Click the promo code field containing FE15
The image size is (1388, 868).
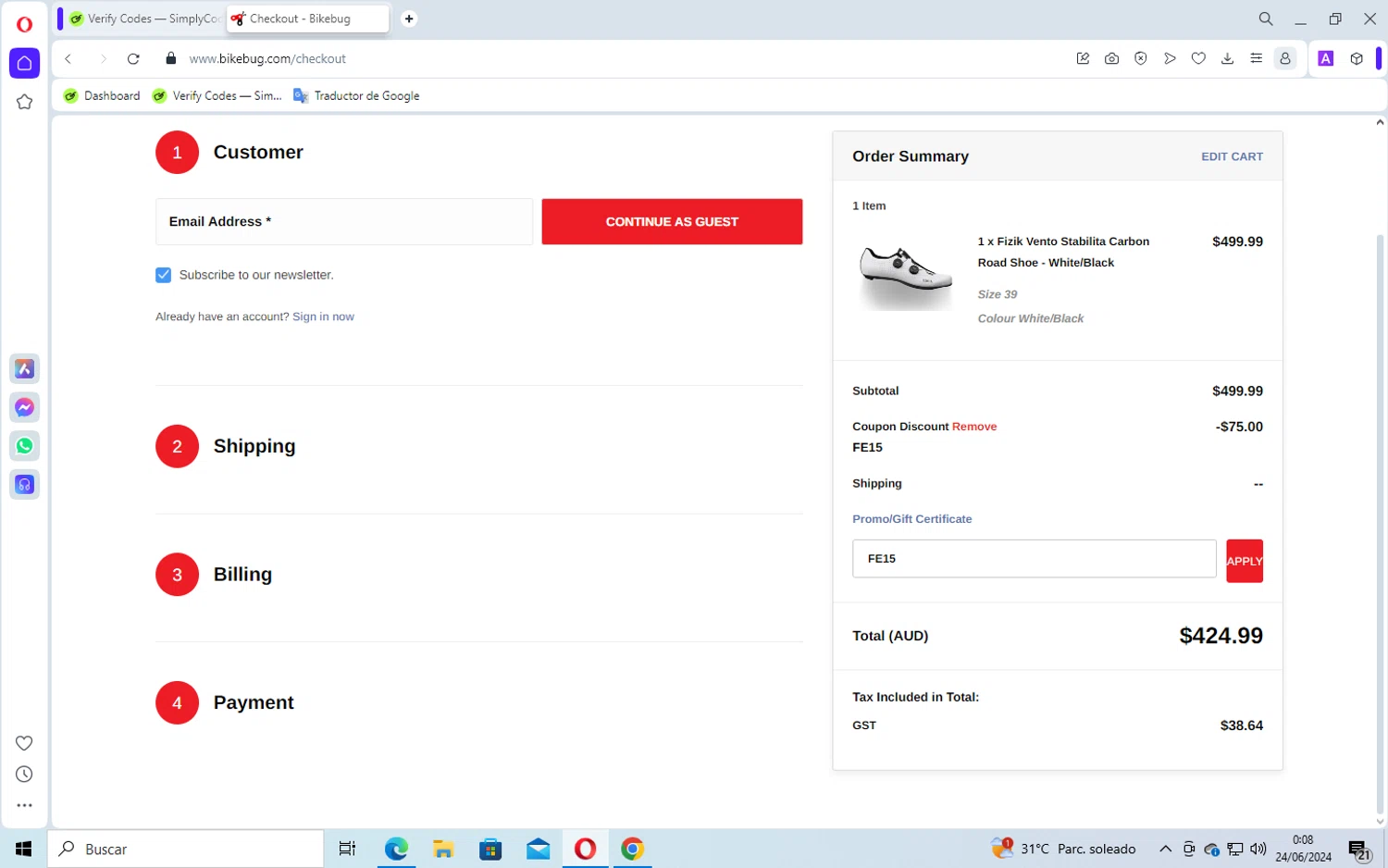pos(1034,559)
